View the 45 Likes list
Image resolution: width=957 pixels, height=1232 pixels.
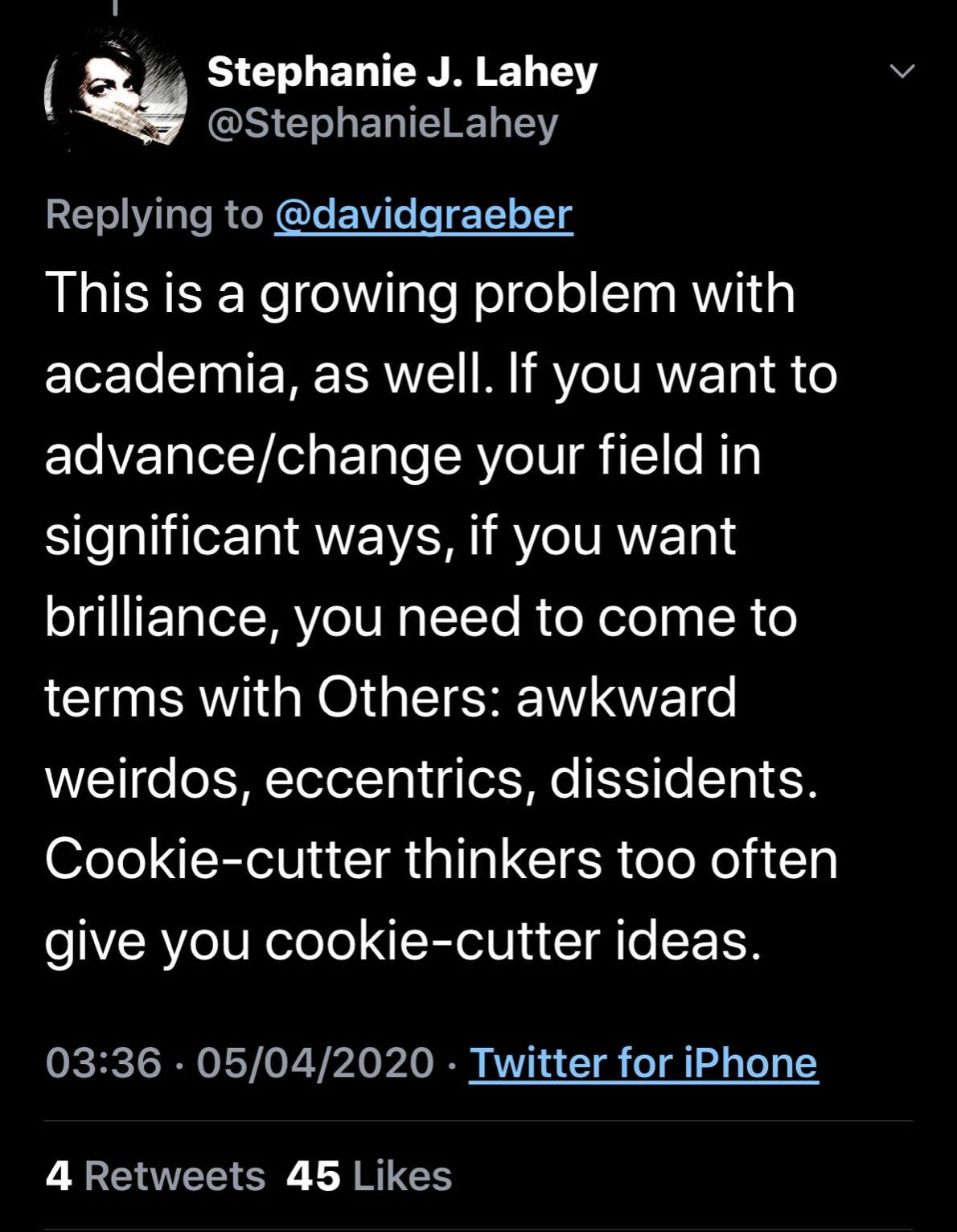(x=369, y=1176)
